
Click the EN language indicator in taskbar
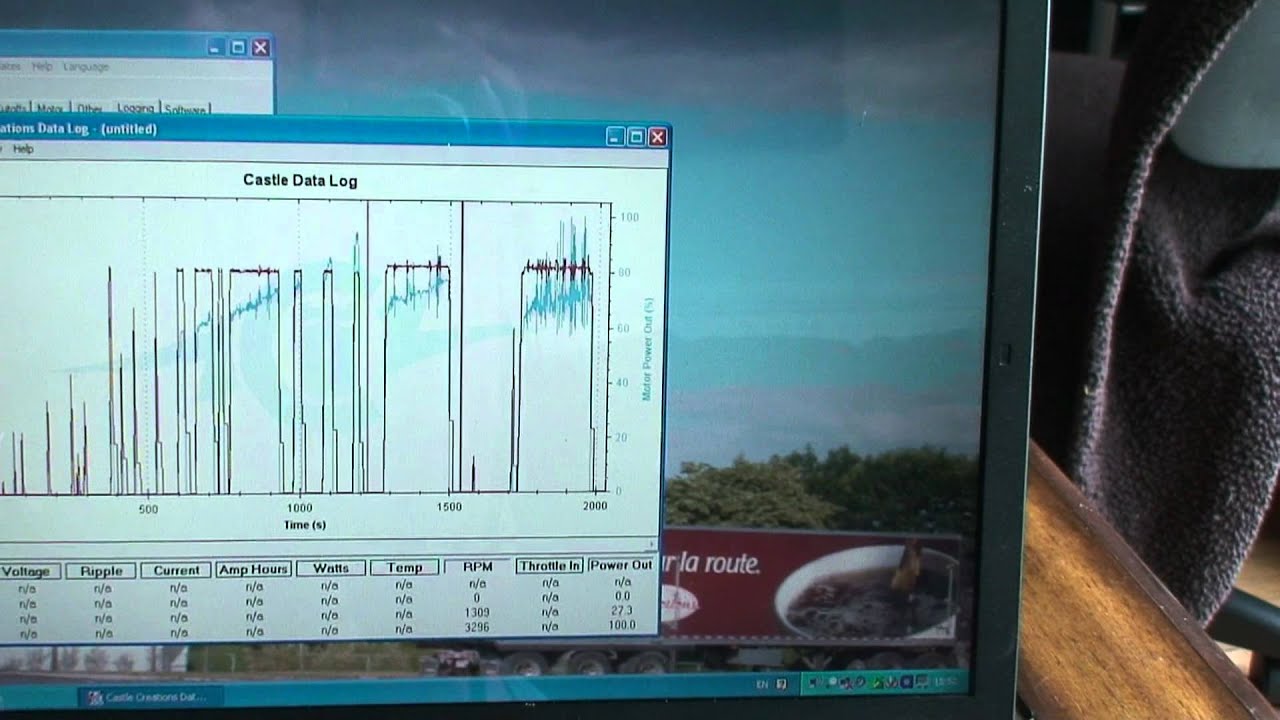pyautogui.click(x=762, y=684)
